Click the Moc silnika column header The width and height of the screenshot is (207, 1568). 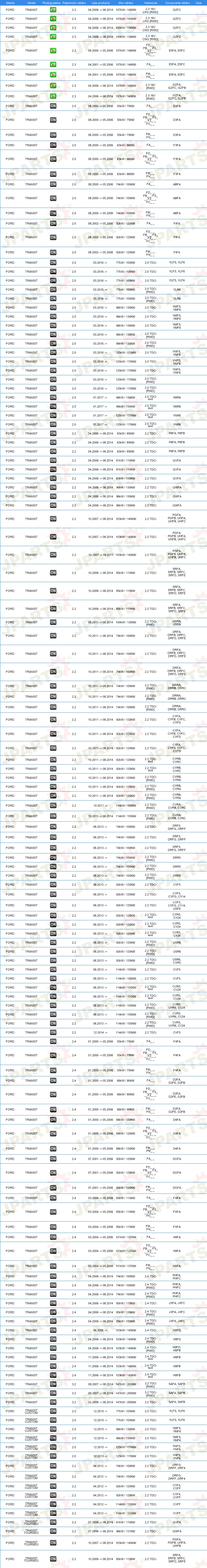[x=125, y=3]
